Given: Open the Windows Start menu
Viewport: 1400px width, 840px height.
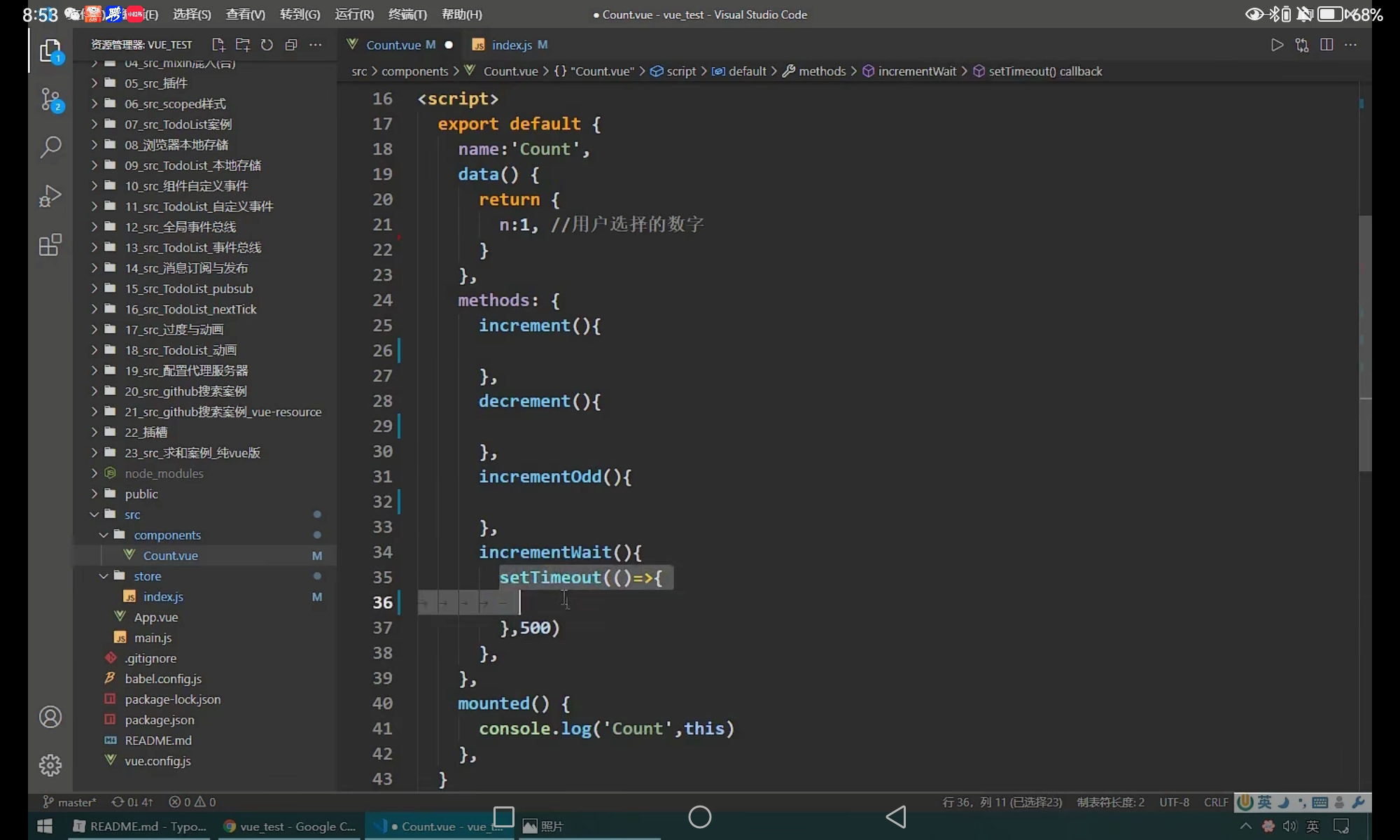Looking at the screenshot, I should tap(45, 826).
